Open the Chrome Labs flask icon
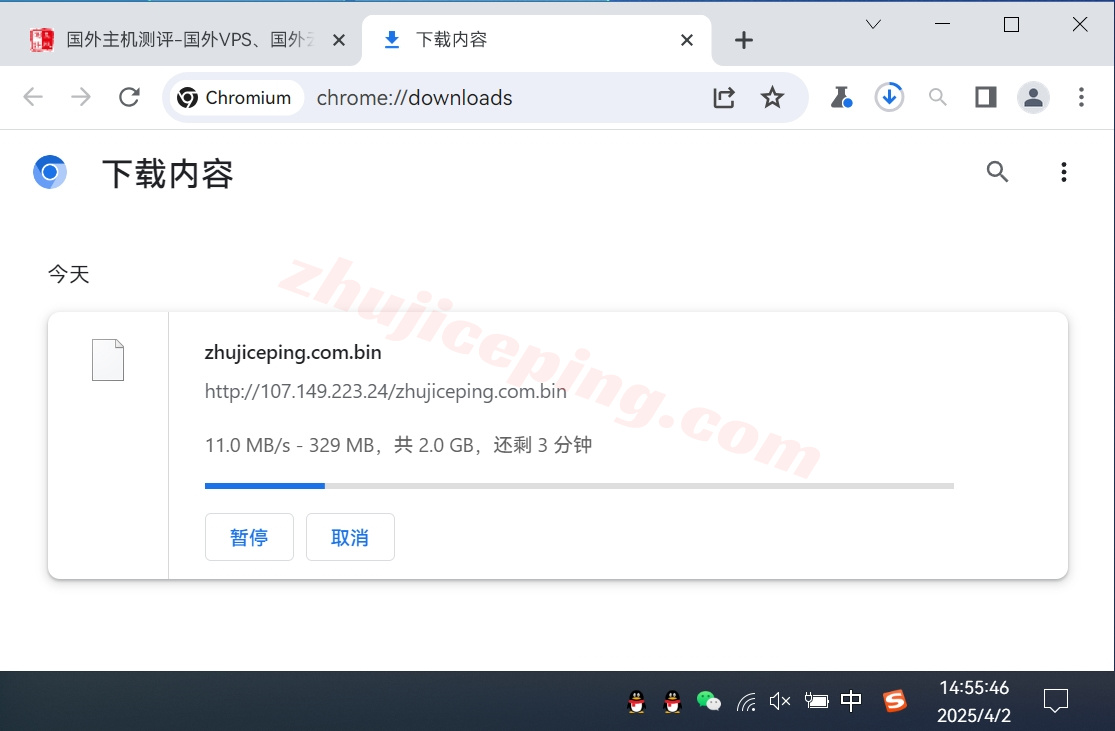This screenshot has height=731, width=1115. point(841,97)
